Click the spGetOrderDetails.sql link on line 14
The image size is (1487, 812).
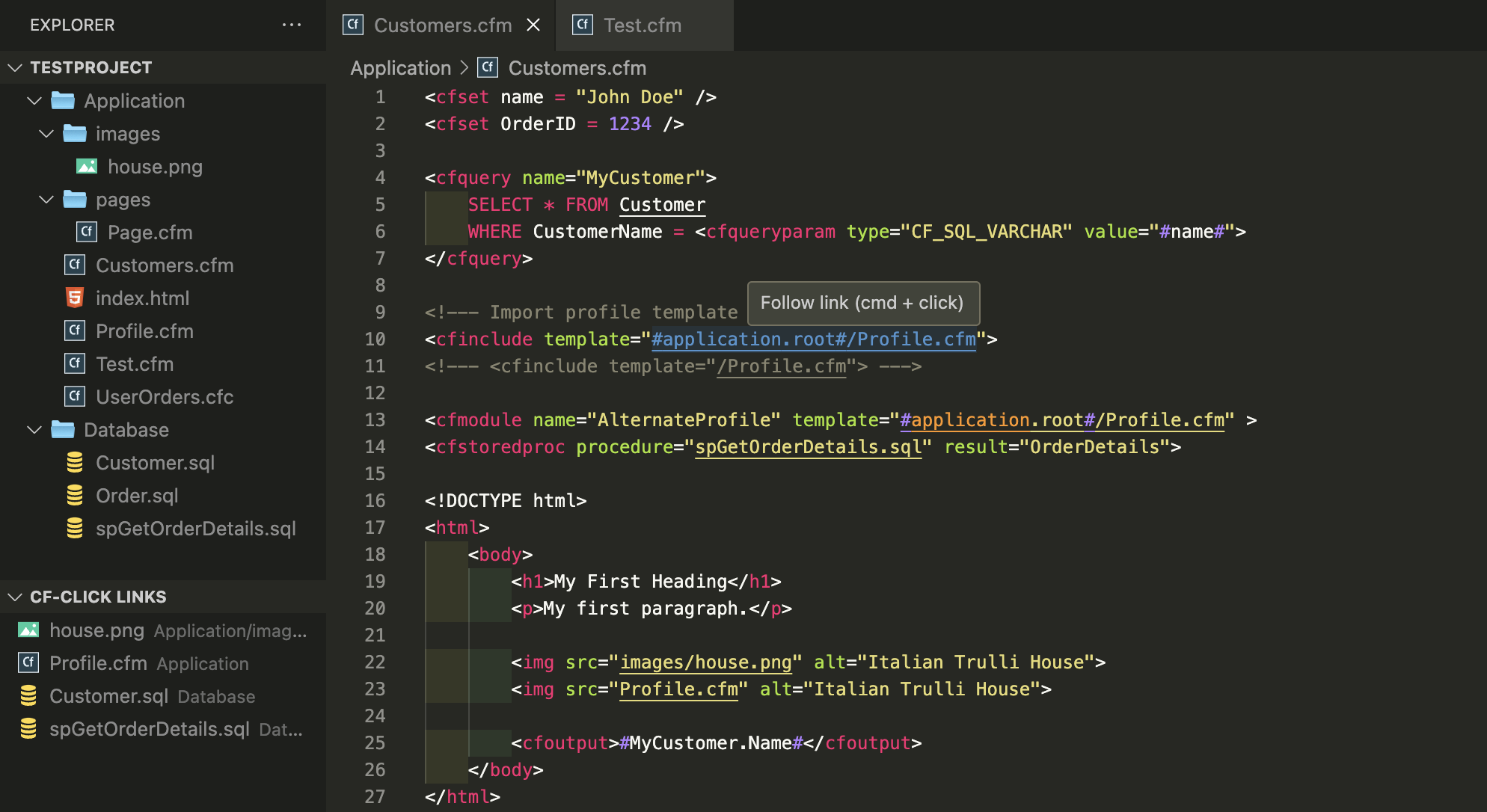tap(809, 447)
